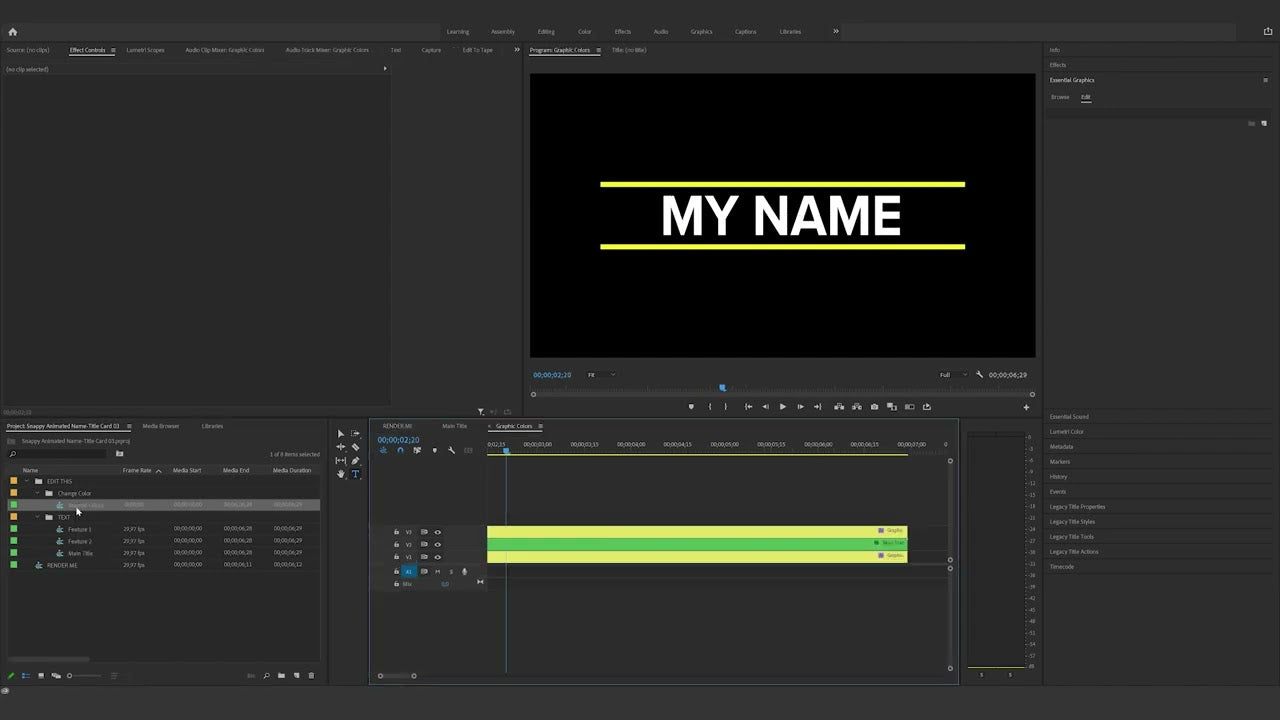Select the Razor tool

(355, 446)
